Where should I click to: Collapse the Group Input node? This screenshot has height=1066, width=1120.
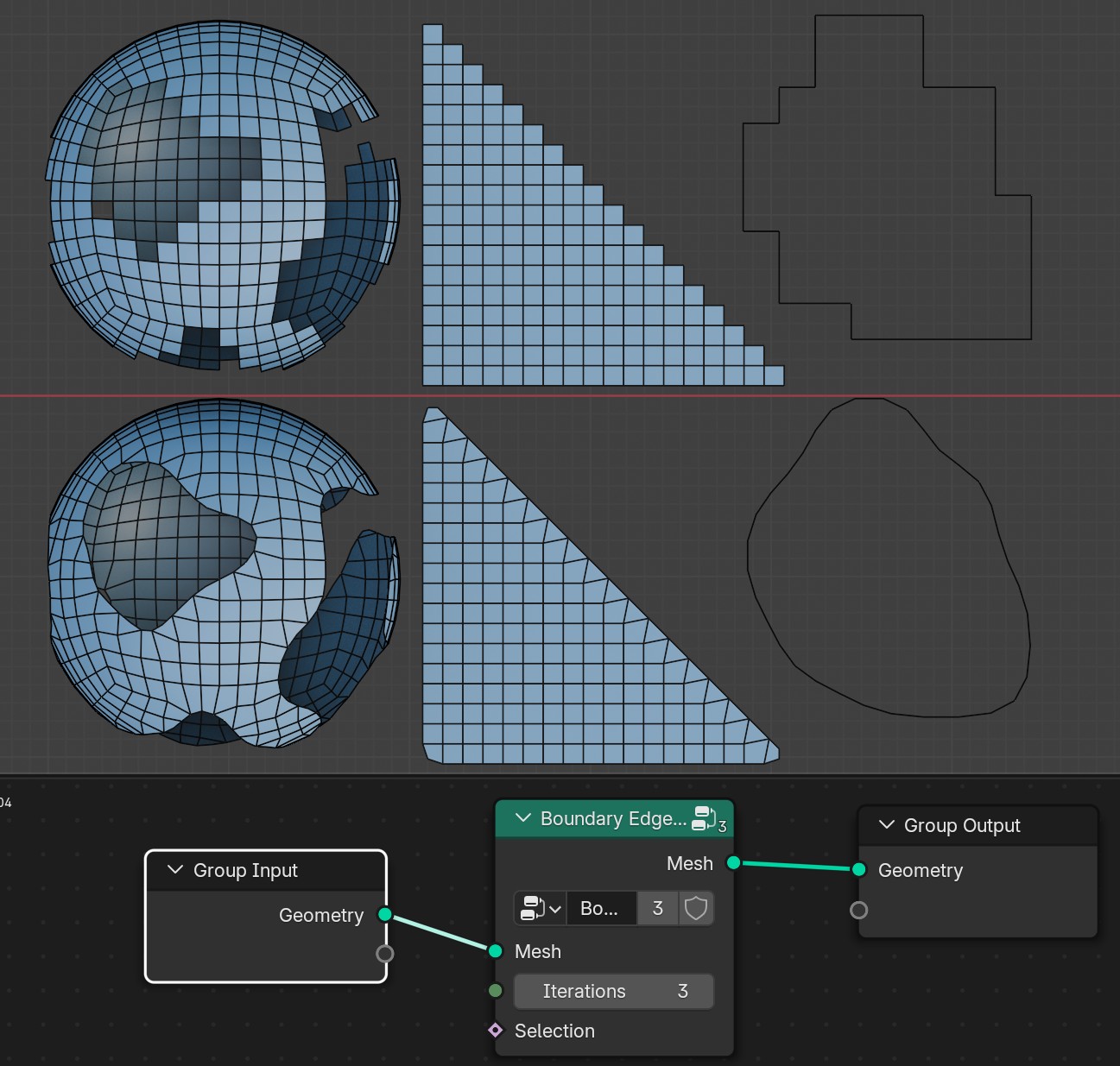click(x=175, y=869)
